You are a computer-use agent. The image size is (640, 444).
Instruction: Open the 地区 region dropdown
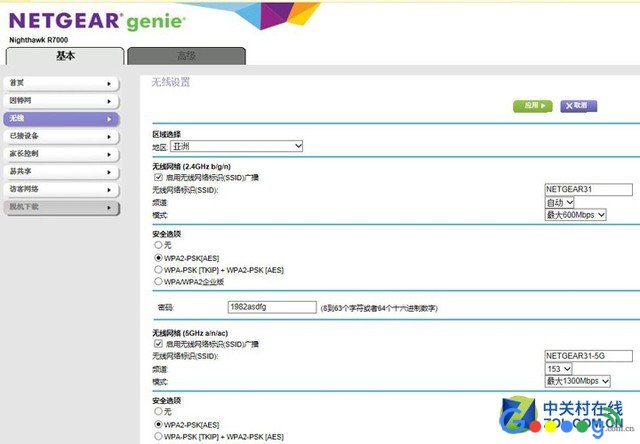[x=236, y=146]
